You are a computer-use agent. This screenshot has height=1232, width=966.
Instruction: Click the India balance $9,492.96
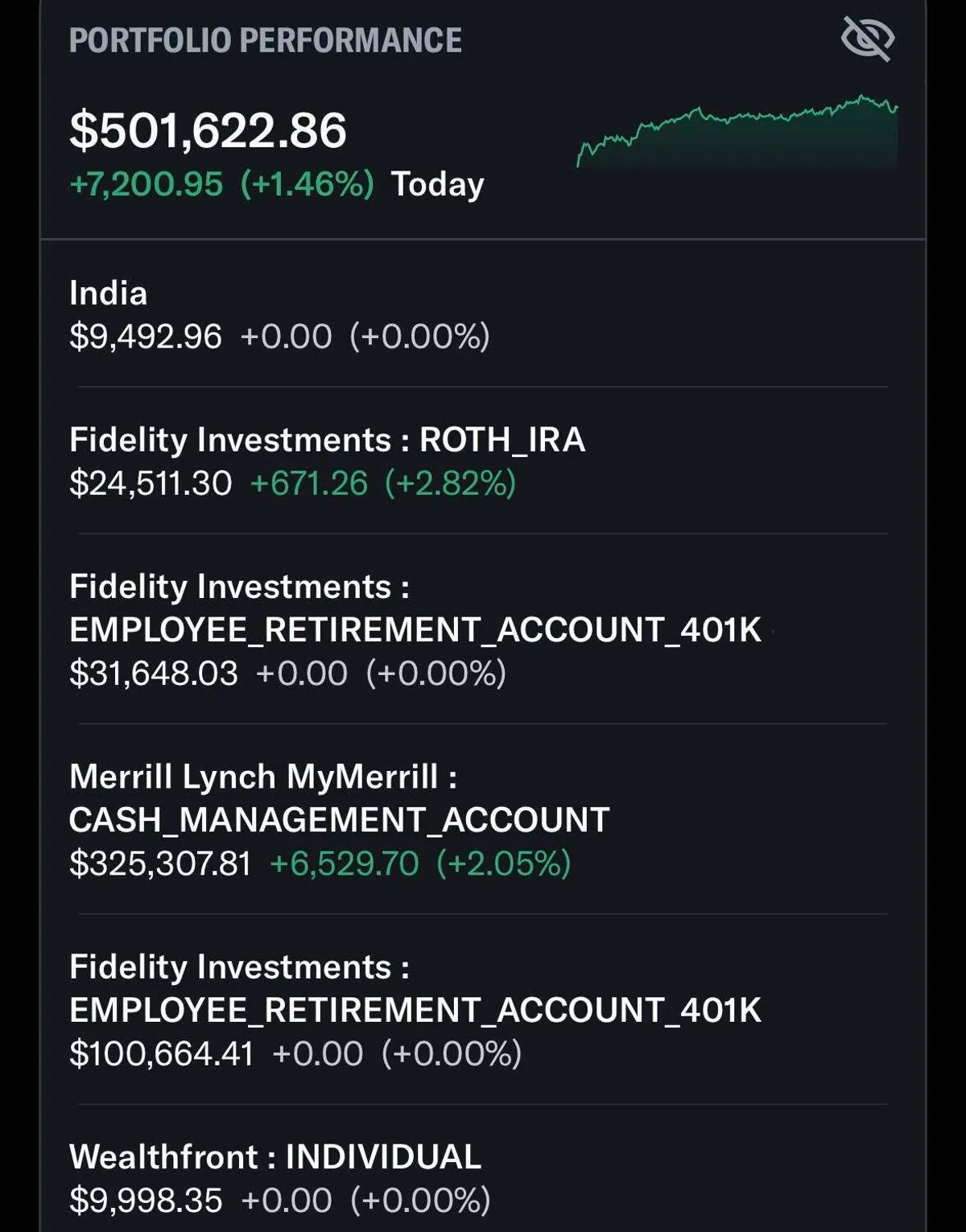[x=145, y=336]
